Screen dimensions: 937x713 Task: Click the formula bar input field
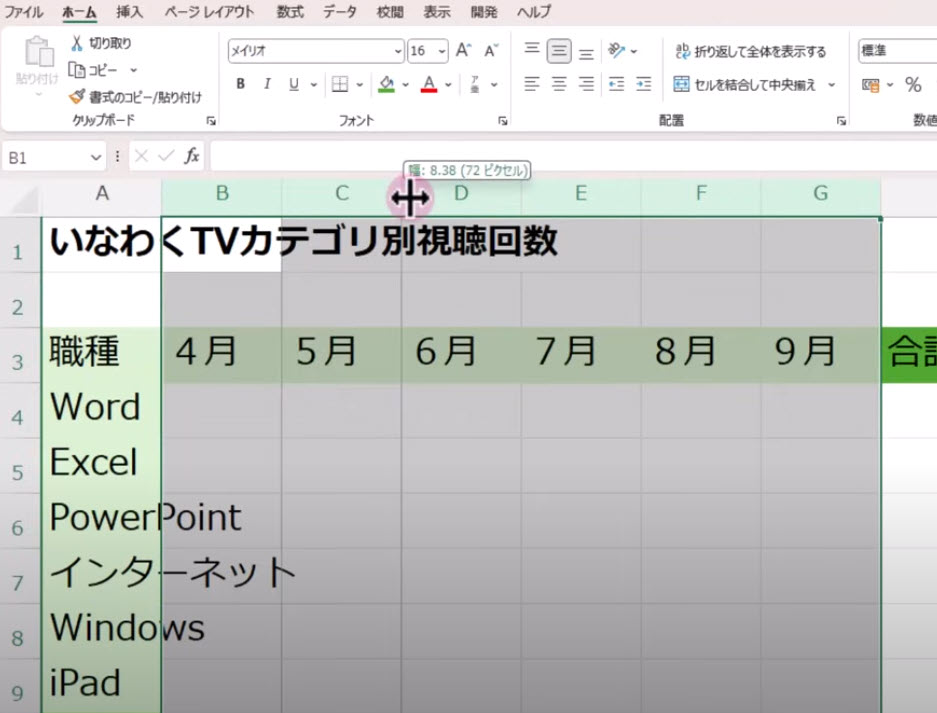pos(574,157)
